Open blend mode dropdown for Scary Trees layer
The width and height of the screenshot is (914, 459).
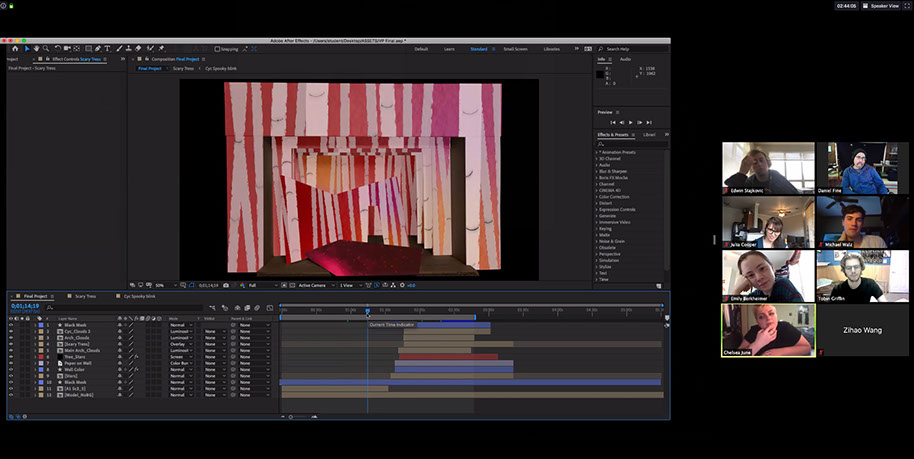coord(181,344)
